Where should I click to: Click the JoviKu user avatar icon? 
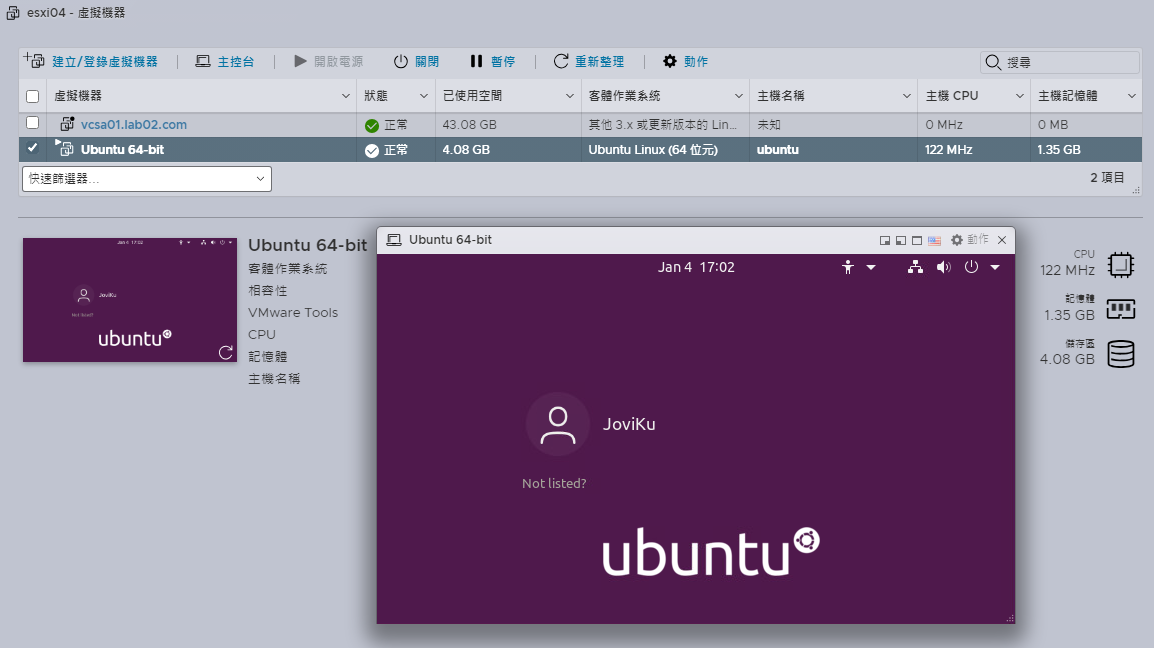pyautogui.click(x=558, y=424)
